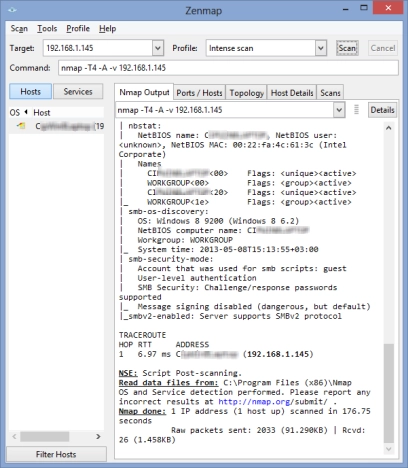Click the host OS icon in hosts list
Screen dimensions: 408x468
[x=21, y=126]
